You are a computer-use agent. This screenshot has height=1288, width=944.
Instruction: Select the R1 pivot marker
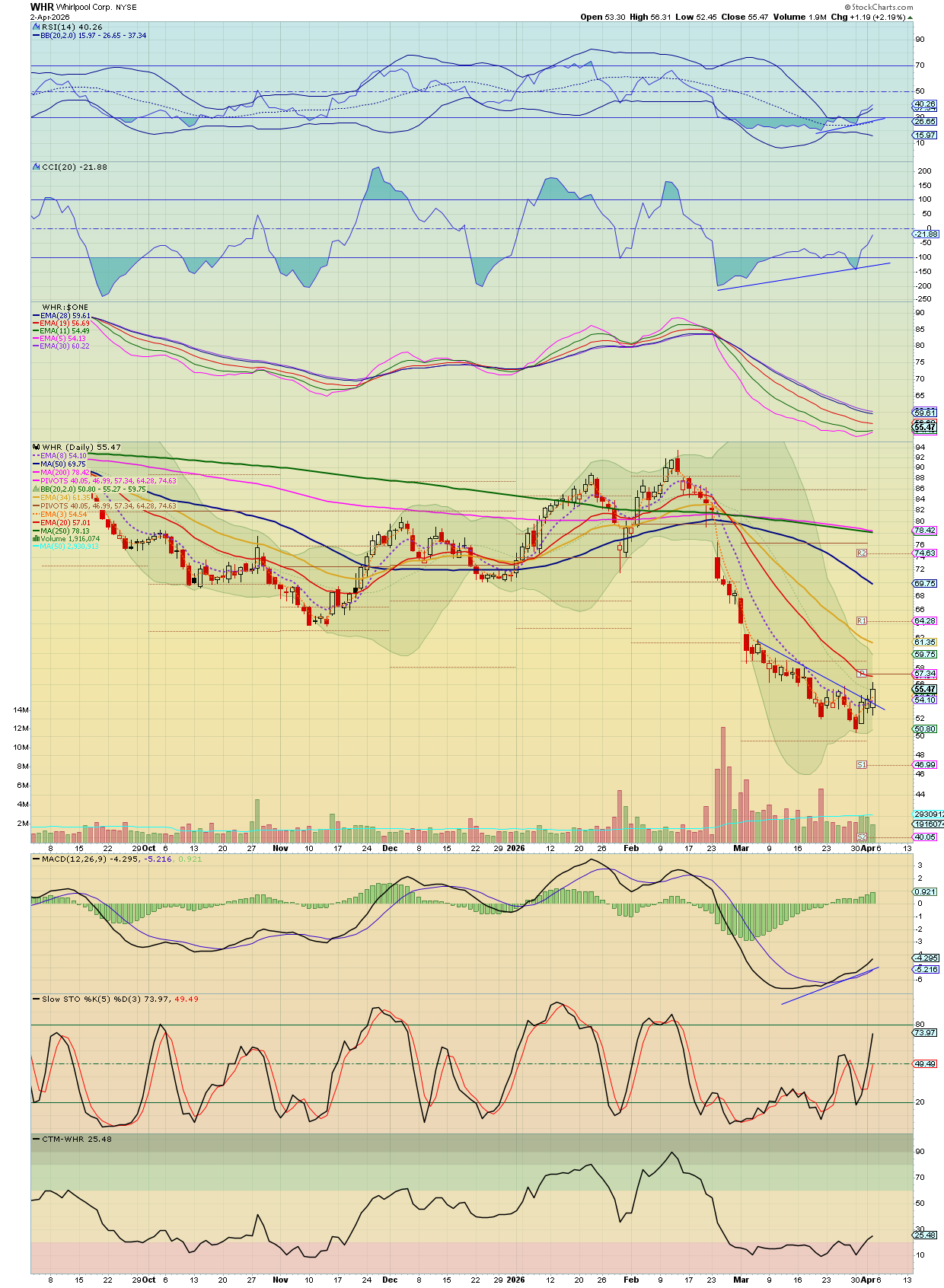[x=861, y=621]
